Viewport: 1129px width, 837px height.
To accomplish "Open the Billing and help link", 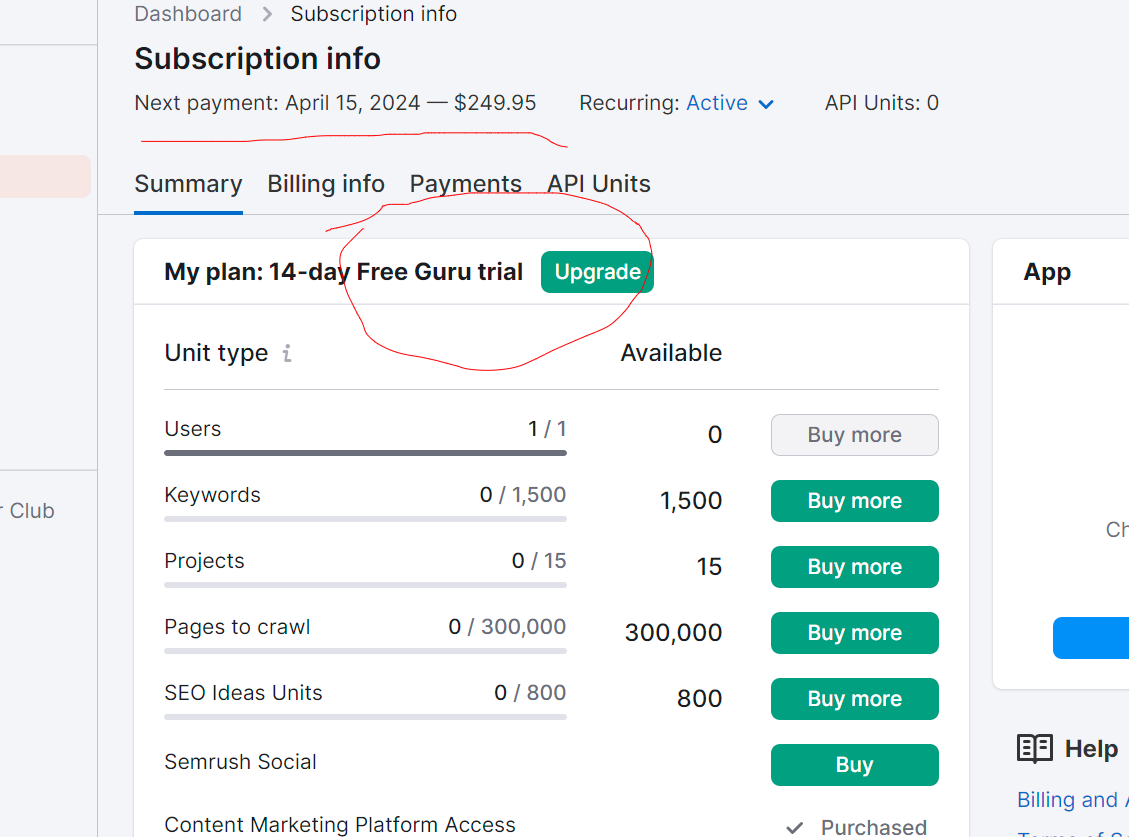I will click(1072, 800).
